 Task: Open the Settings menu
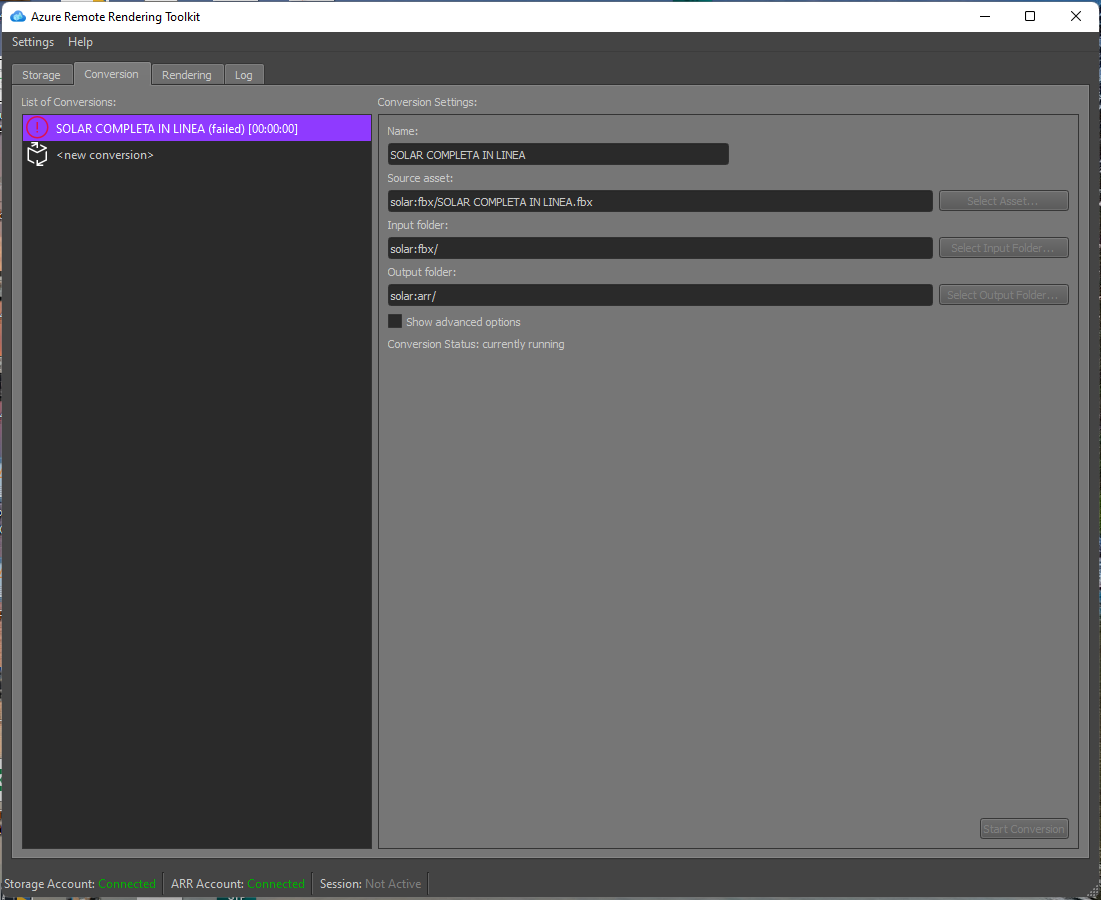[32, 42]
